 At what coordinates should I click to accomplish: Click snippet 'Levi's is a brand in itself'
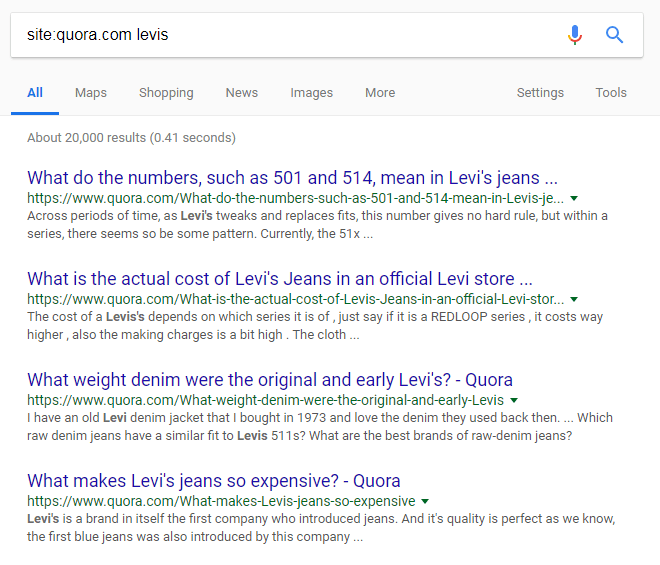click(x=321, y=528)
